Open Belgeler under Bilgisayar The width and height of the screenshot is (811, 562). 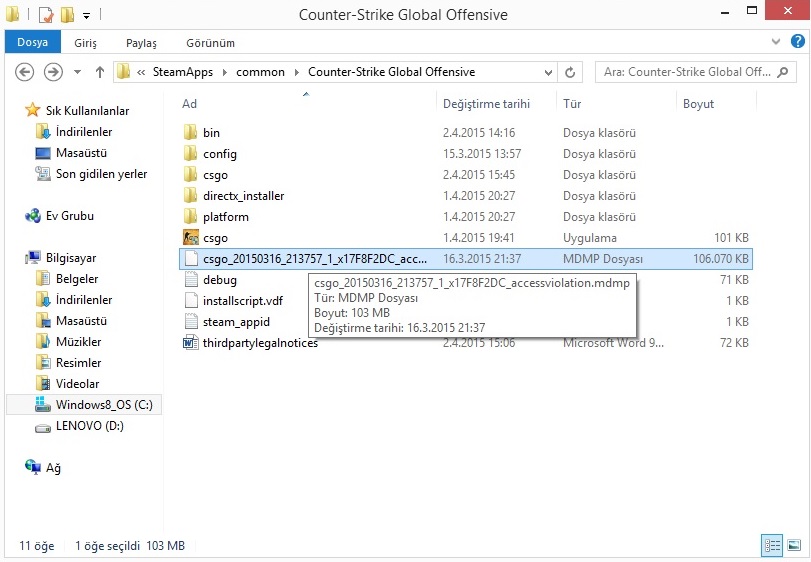(x=77, y=279)
